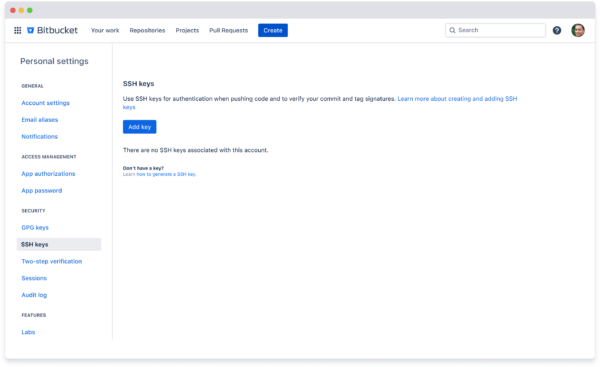Image resolution: width=600 pixels, height=367 pixels.
Task: Select GPG keys in the Security section
Action: 35,228
